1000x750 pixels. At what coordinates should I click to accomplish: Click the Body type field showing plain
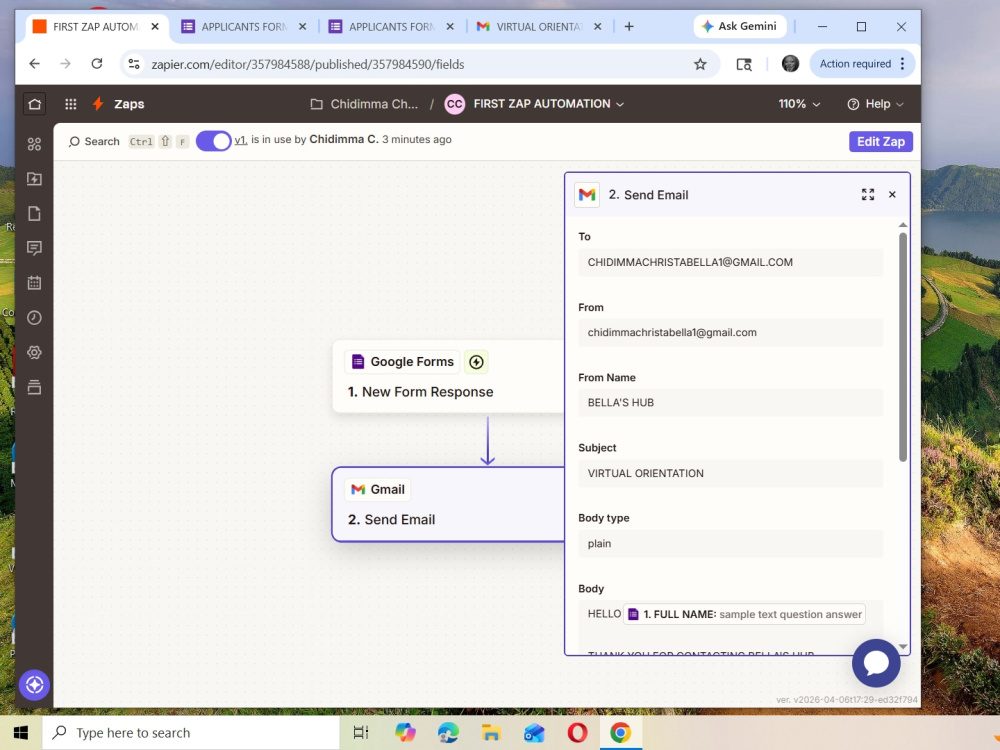coord(730,543)
